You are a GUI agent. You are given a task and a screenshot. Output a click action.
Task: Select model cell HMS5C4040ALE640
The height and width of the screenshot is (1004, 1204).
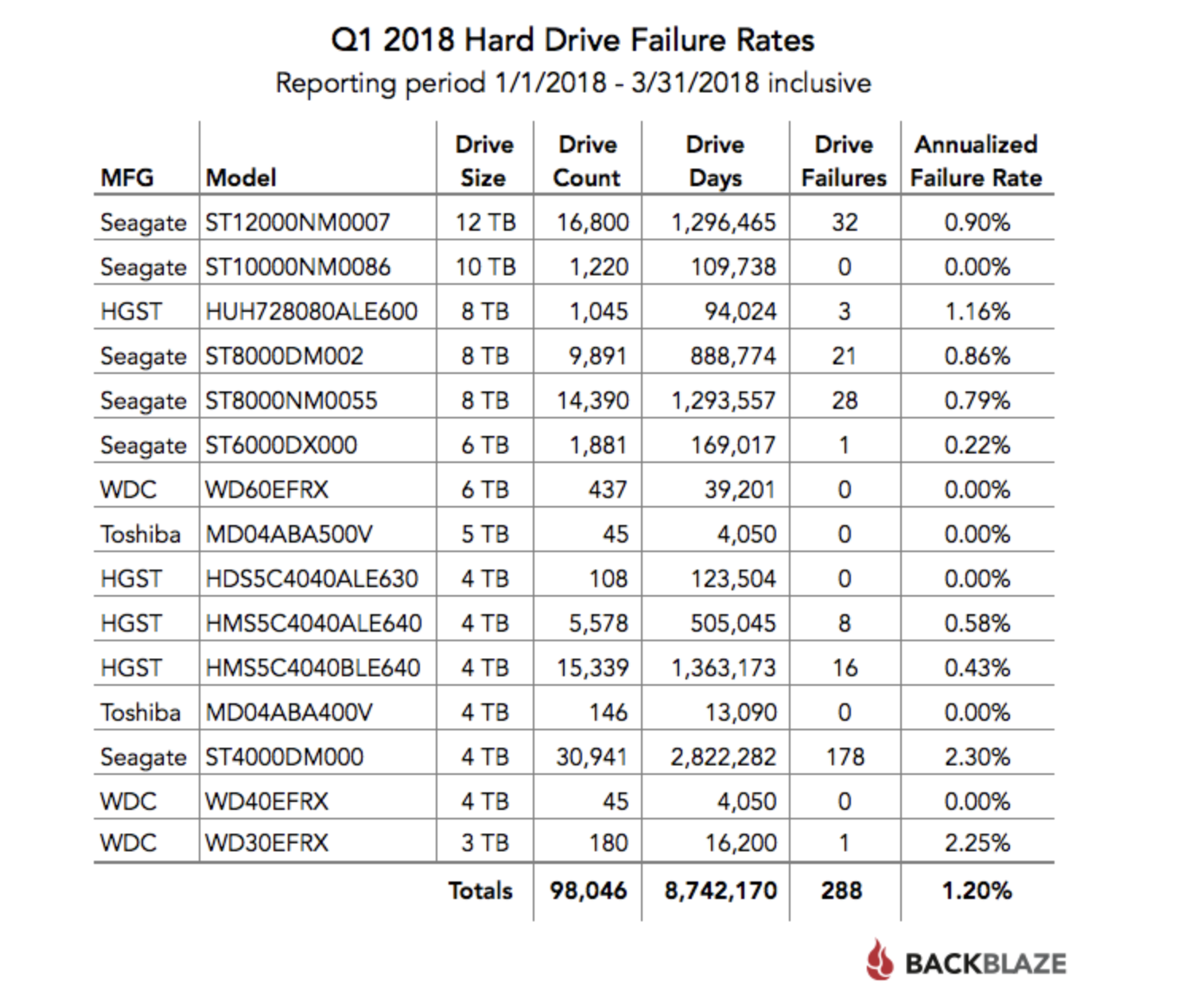pyautogui.click(x=313, y=623)
